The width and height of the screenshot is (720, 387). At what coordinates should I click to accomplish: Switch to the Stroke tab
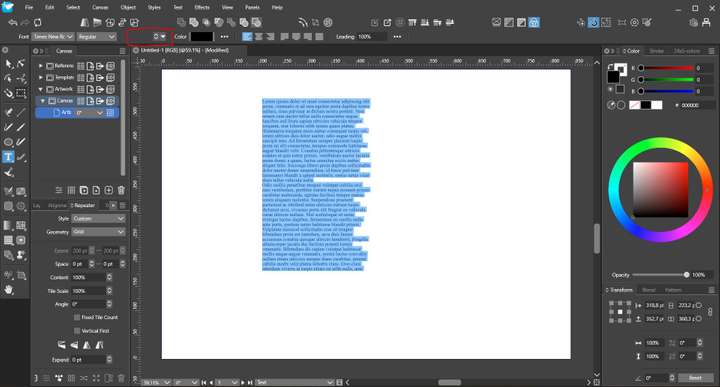click(x=657, y=51)
